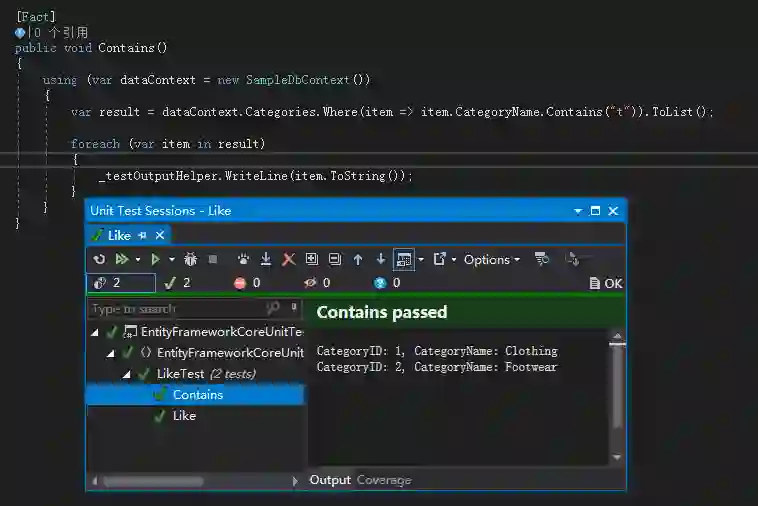Open the export dropdown arrow

click(454, 260)
